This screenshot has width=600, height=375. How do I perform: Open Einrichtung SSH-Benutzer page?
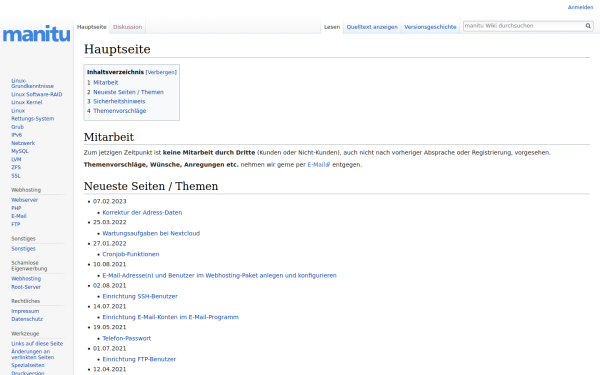tap(140, 297)
